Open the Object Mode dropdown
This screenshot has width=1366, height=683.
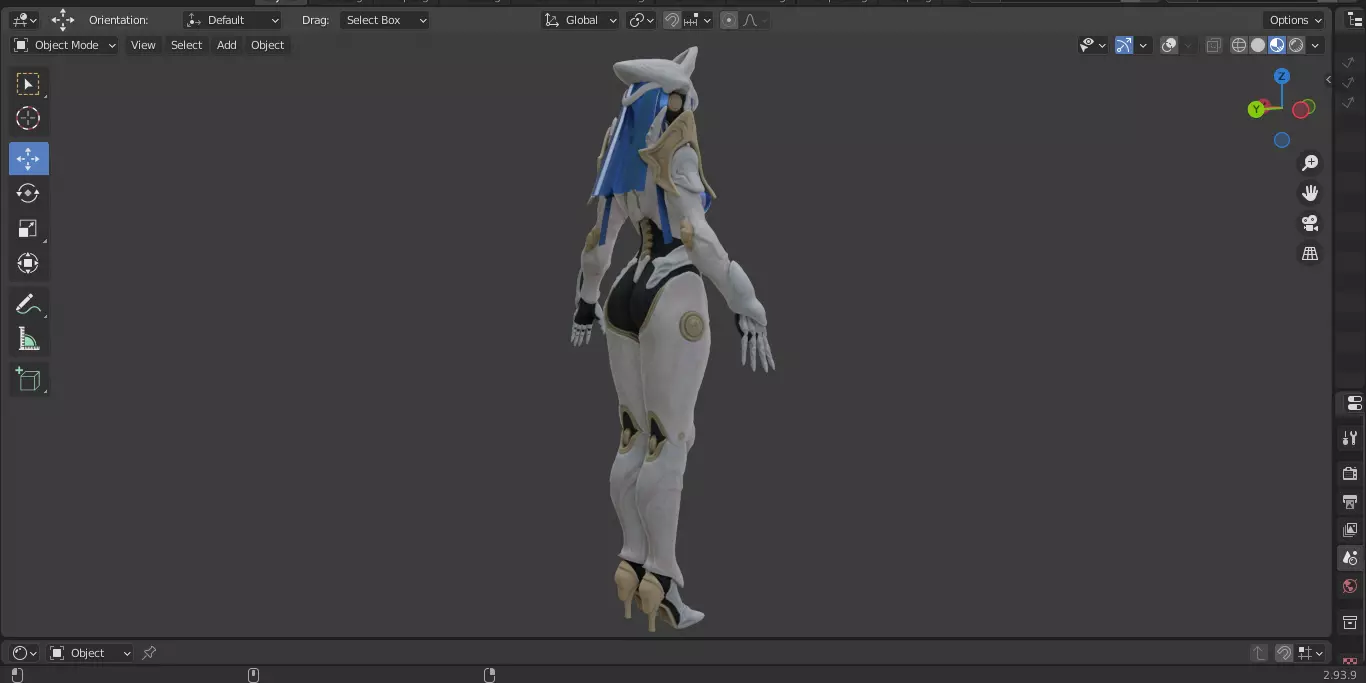[x=65, y=45]
